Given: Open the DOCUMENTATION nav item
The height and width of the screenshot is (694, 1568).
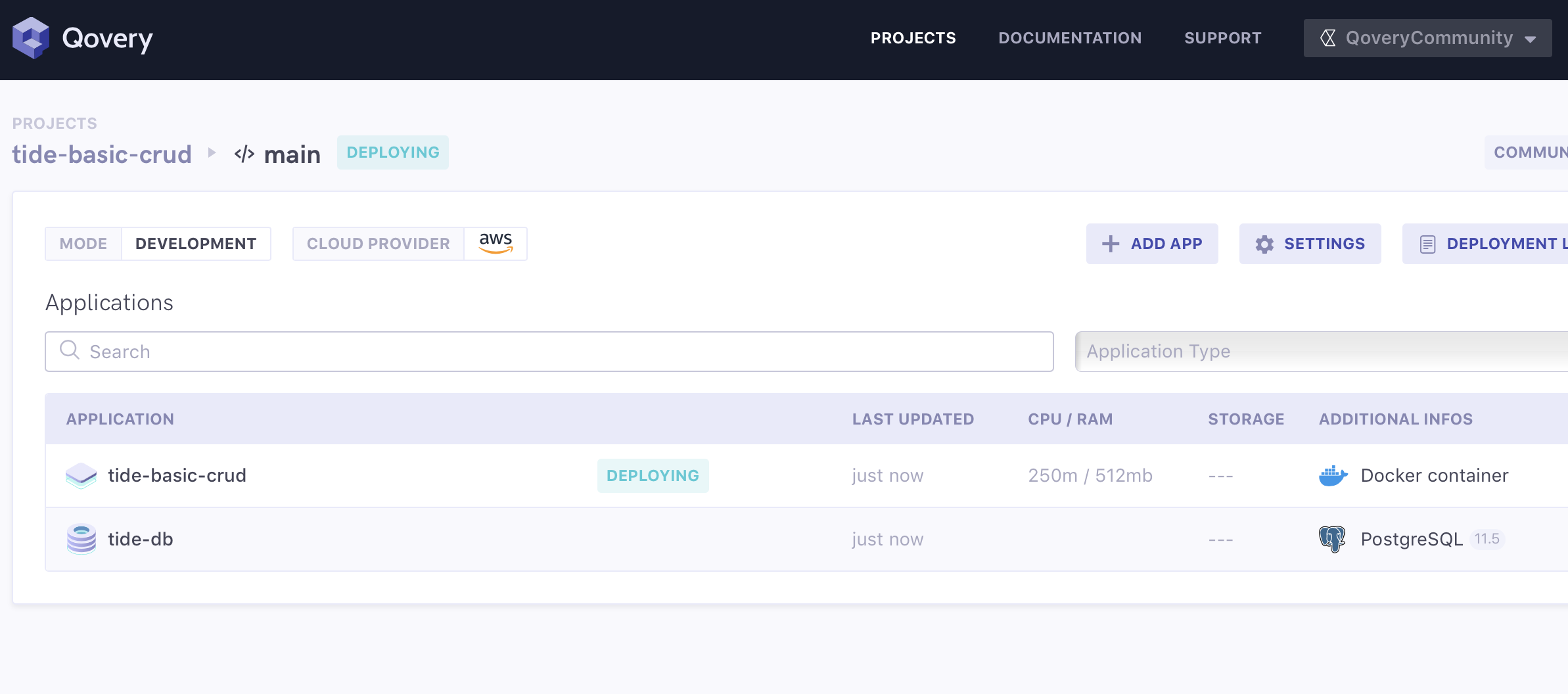Looking at the screenshot, I should pos(1070,38).
